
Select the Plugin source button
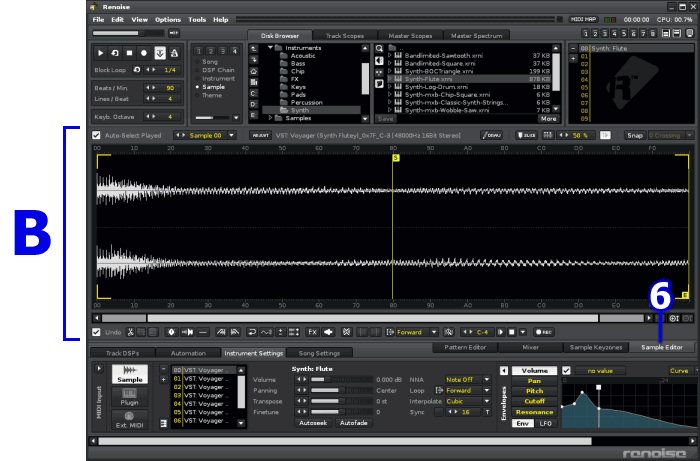pos(129,397)
